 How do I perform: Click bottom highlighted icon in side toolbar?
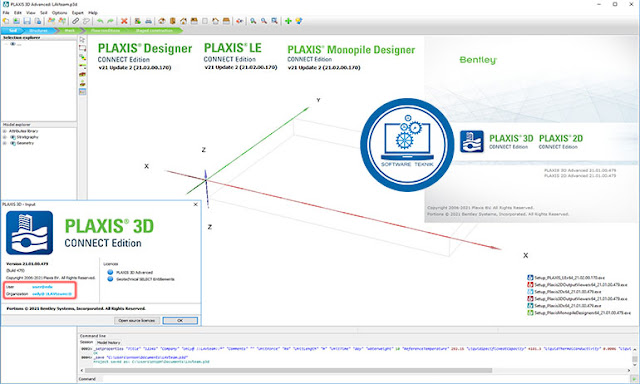click(82, 92)
